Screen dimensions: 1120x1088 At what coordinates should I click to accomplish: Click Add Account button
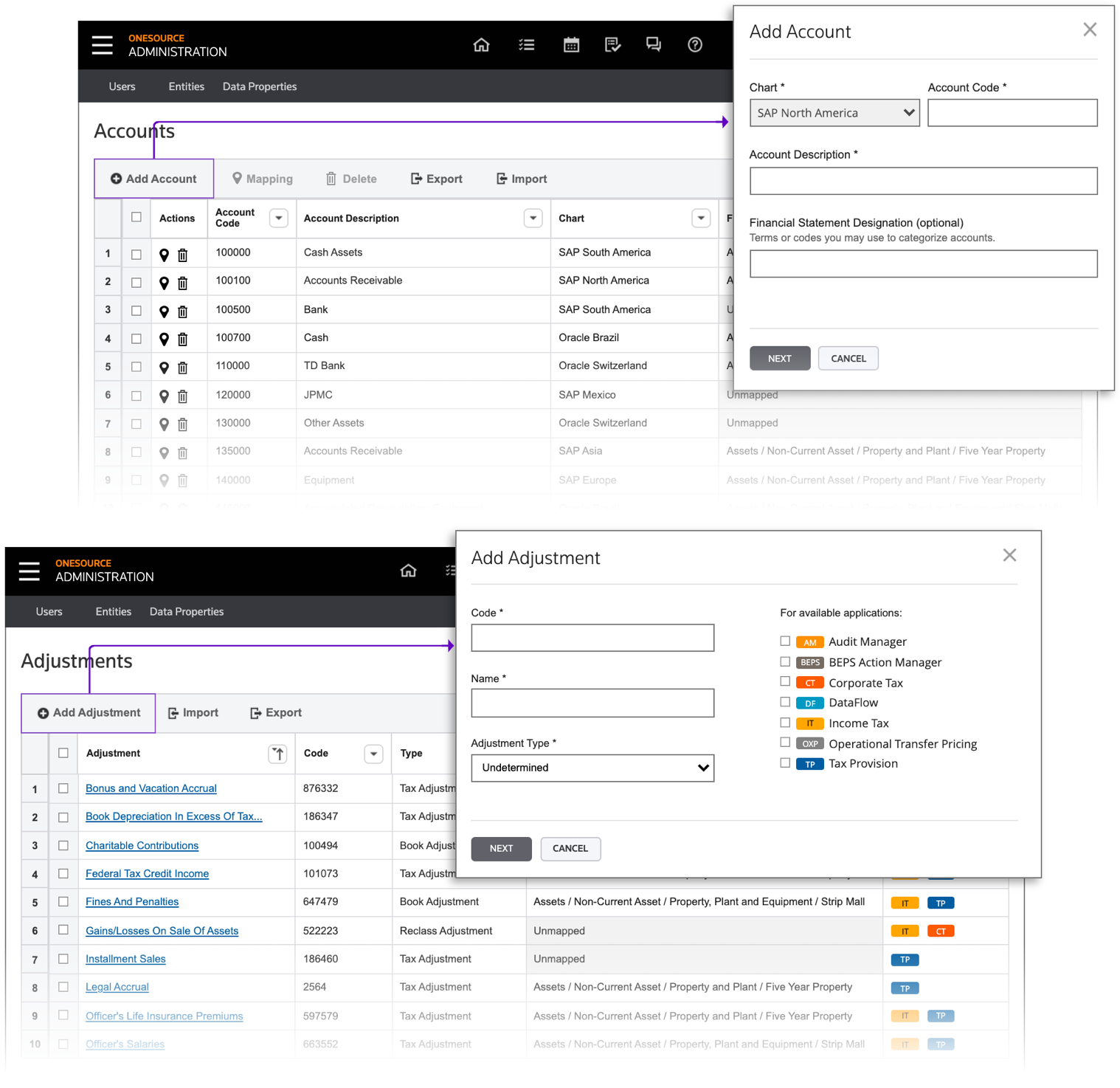[x=154, y=179]
